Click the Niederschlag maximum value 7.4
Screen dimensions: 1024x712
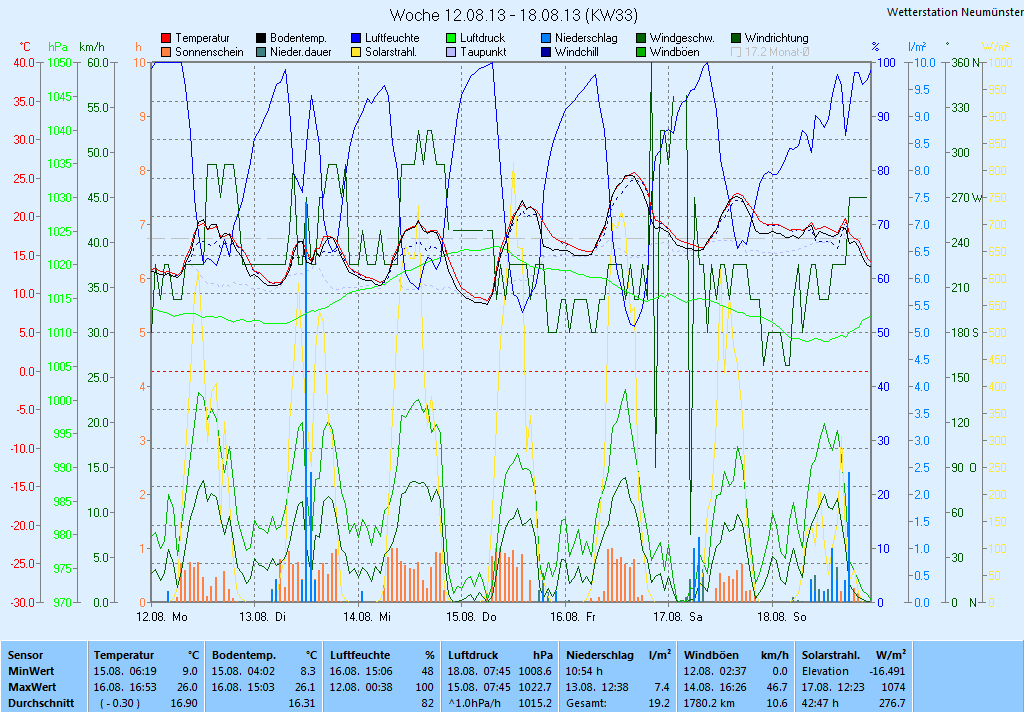(662, 687)
